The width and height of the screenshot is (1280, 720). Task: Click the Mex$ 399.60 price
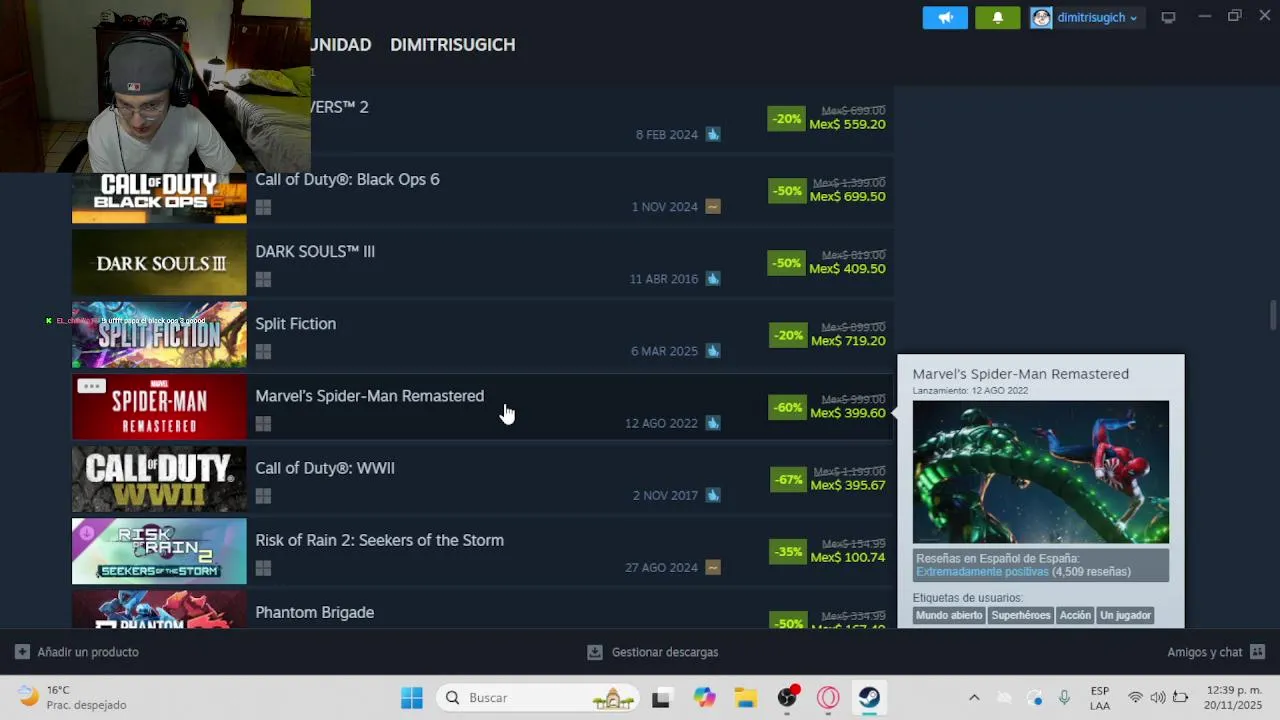[847, 413]
